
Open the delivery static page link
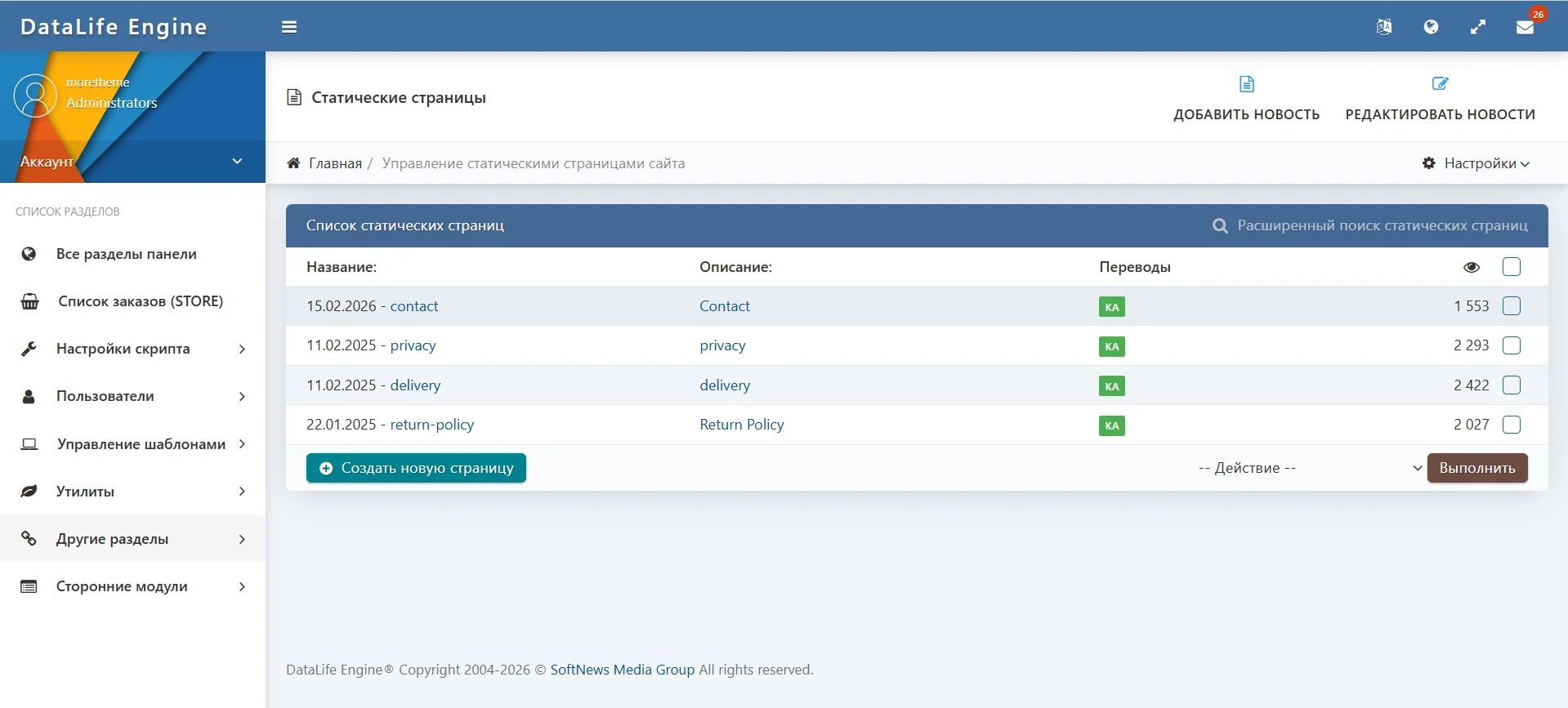tap(415, 385)
